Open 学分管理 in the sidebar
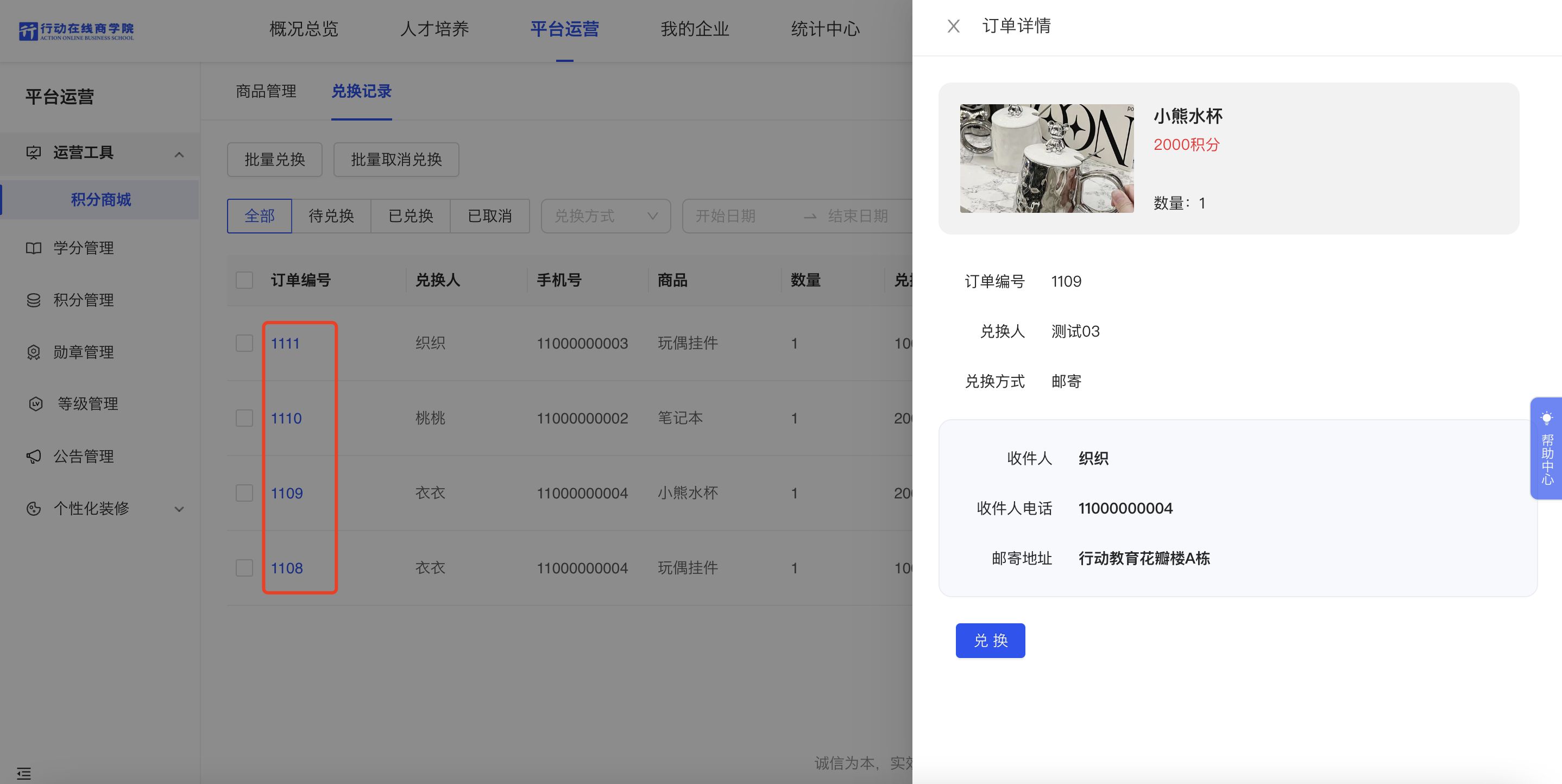The height and width of the screenshot is (784, 1562). [84, 248]
